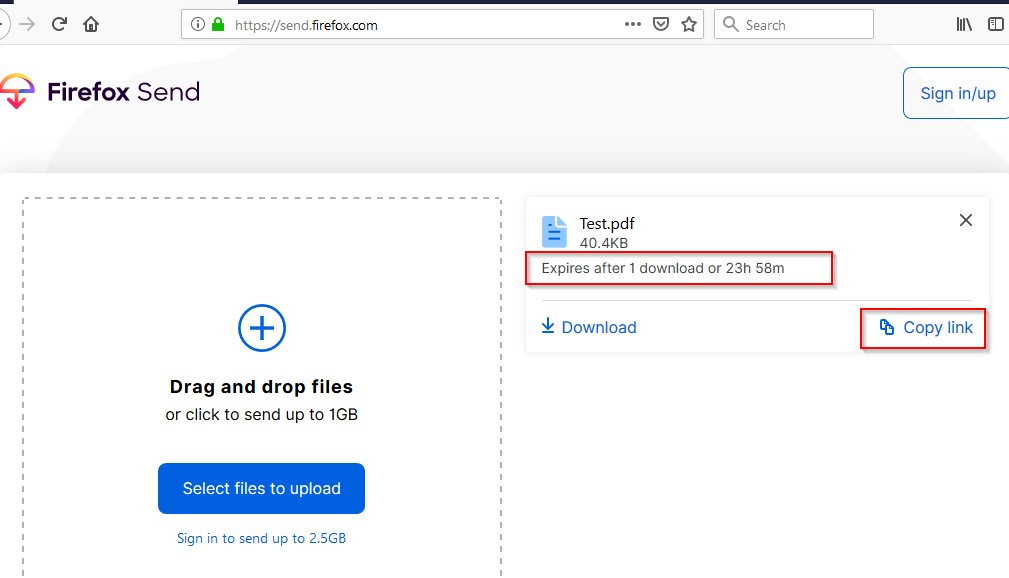
Task: Open the Library menu
Action: tap(964, 25)
